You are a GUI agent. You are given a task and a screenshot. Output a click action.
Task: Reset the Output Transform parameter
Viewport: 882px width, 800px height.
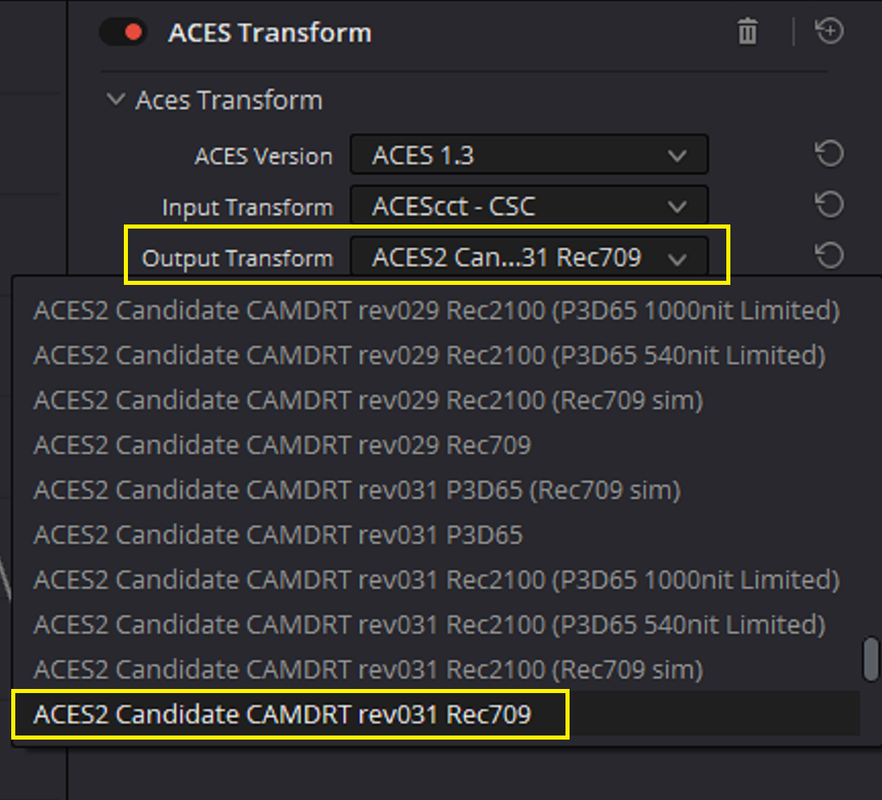click(x=830, y=255)
